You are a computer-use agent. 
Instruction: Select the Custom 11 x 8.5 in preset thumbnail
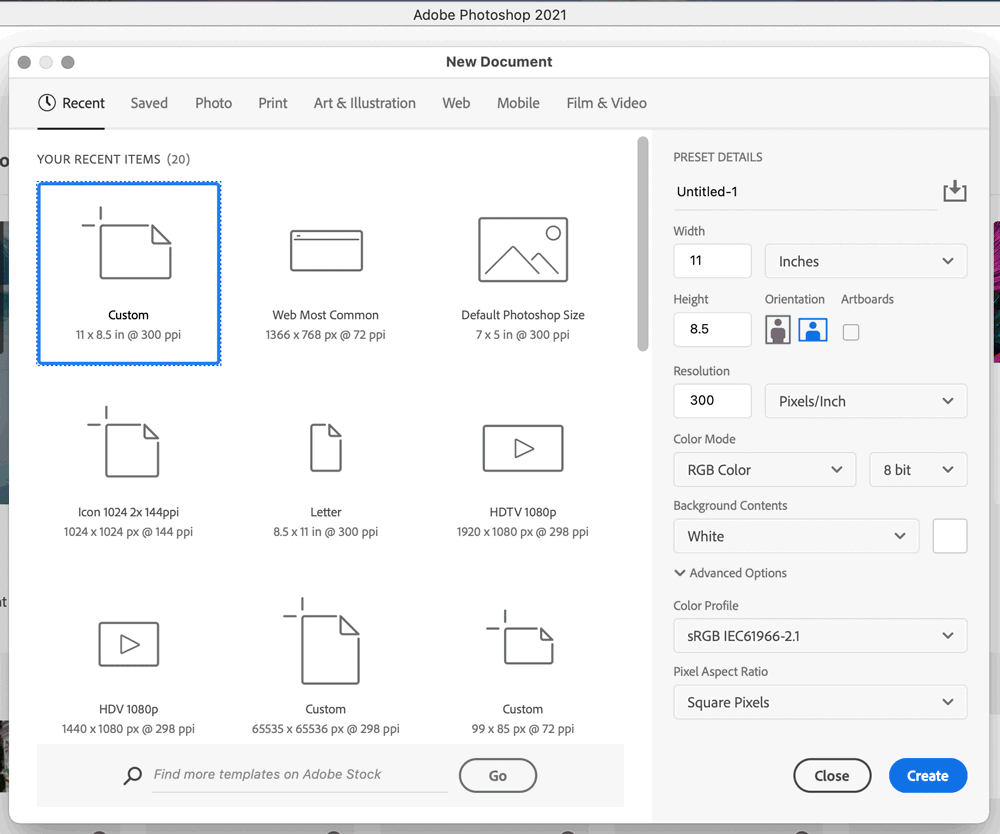coord(129,273)
